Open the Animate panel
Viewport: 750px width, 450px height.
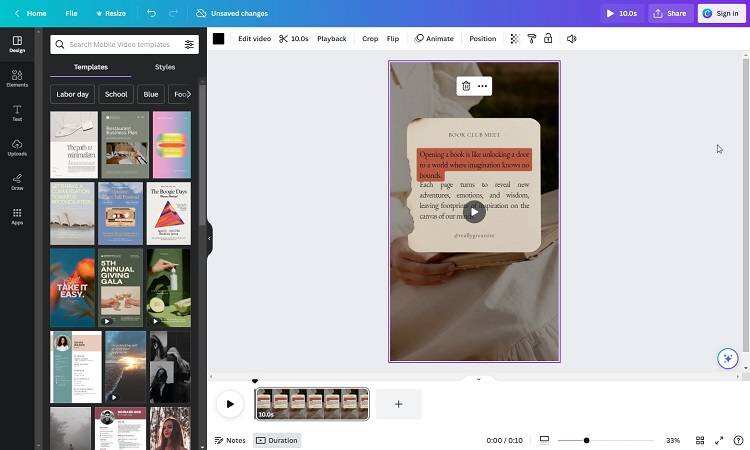tap(434, 39)
